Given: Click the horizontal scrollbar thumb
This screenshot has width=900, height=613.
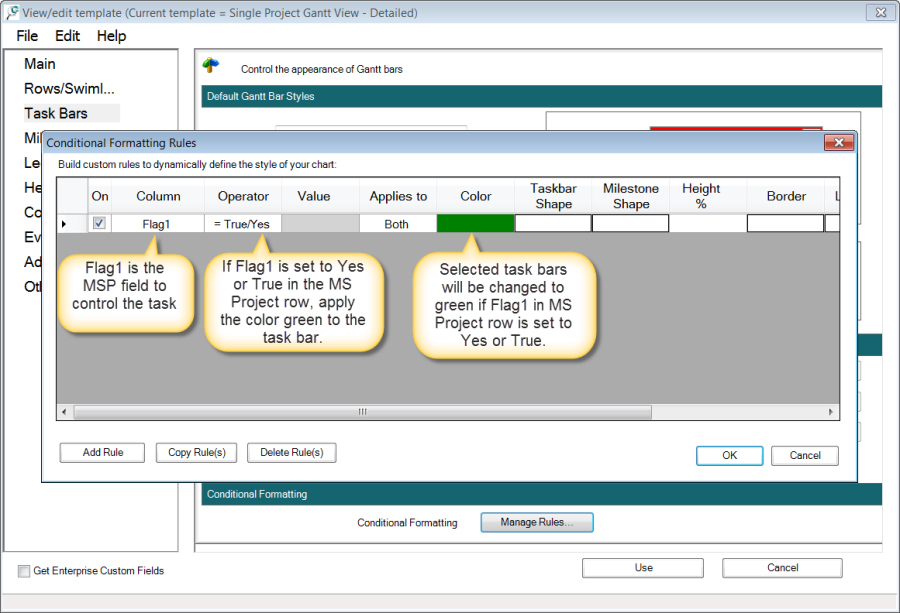Looking at the screenshot, I should click(x=362, y=412).
